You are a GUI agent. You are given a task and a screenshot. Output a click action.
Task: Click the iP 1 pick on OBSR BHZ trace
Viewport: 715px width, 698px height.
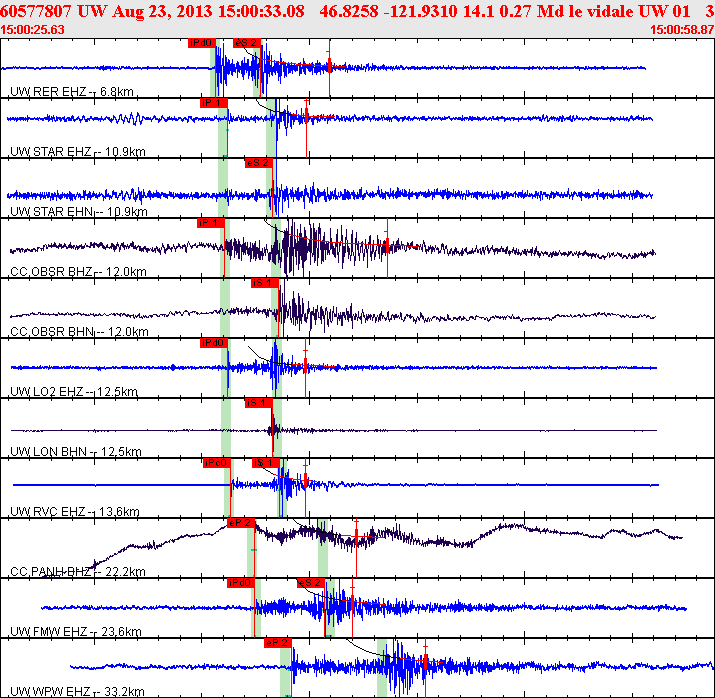coord(211,223)
